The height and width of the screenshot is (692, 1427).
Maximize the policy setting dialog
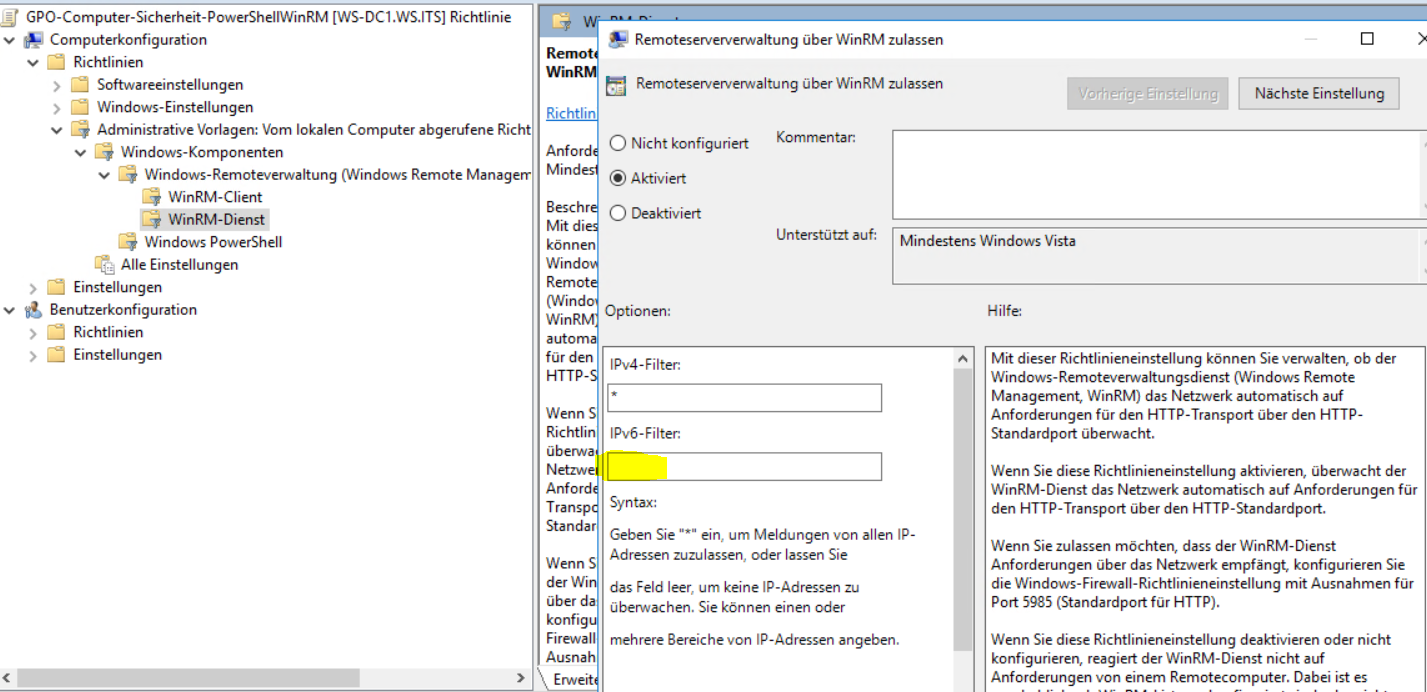coord(1367,39)
